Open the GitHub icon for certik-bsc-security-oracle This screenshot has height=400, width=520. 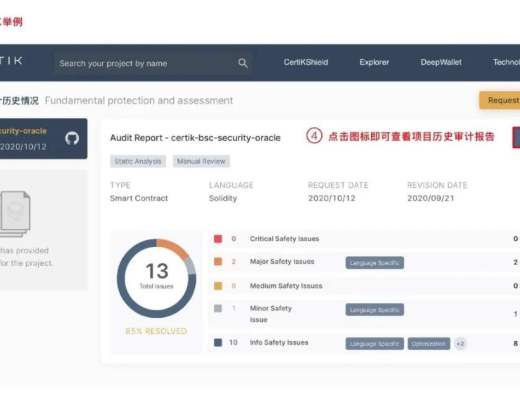click(x=72, y=138)
